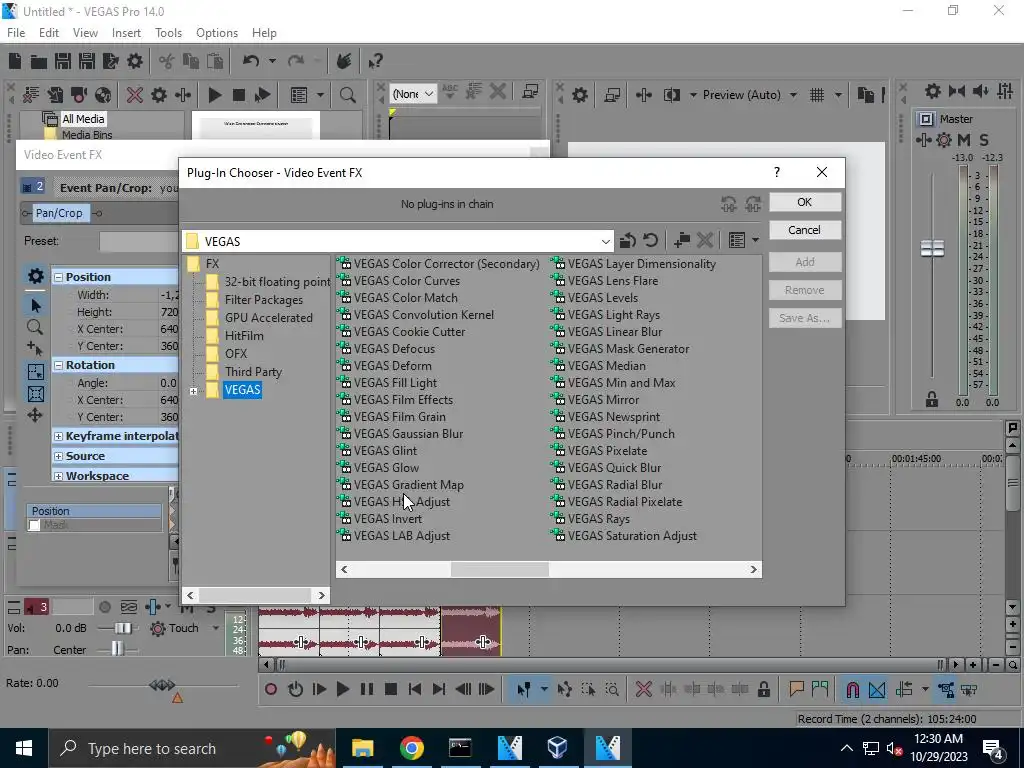Open the (None) trimmer dropdown
Screen dimensions: 1024x768
coord(413,94)
